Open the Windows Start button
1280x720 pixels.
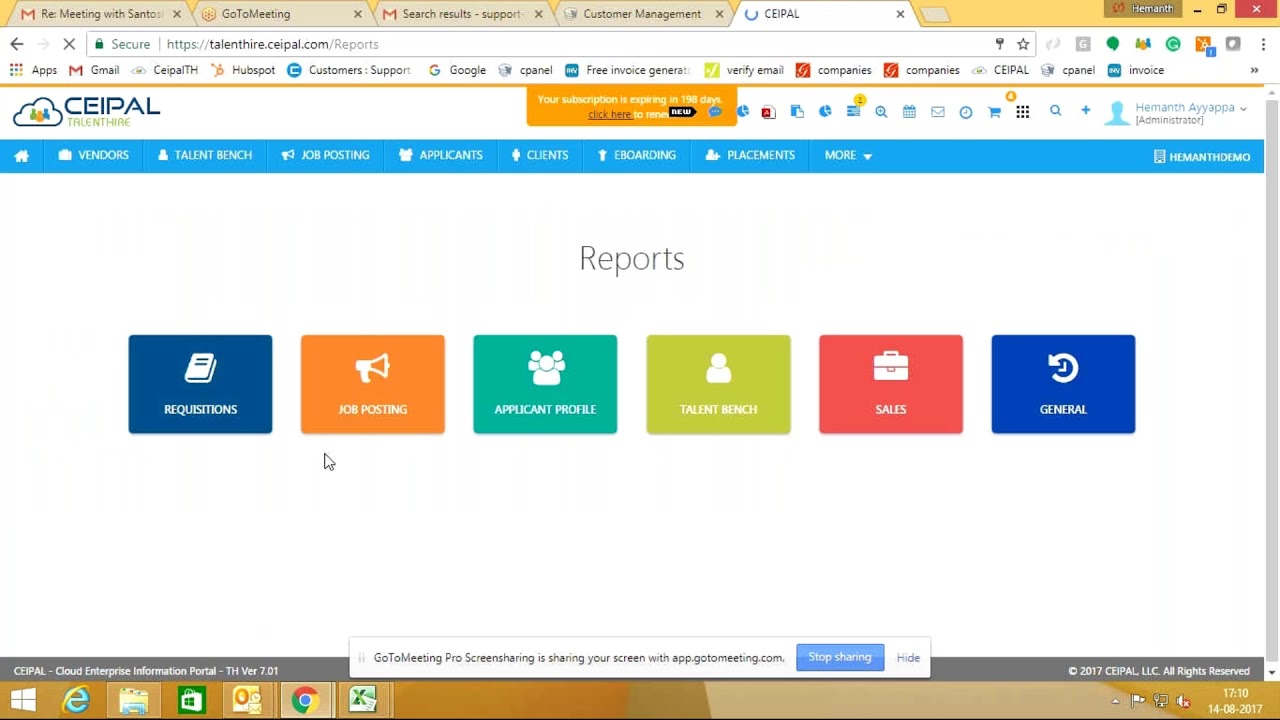pyautogui.click(x=22, y=701)
